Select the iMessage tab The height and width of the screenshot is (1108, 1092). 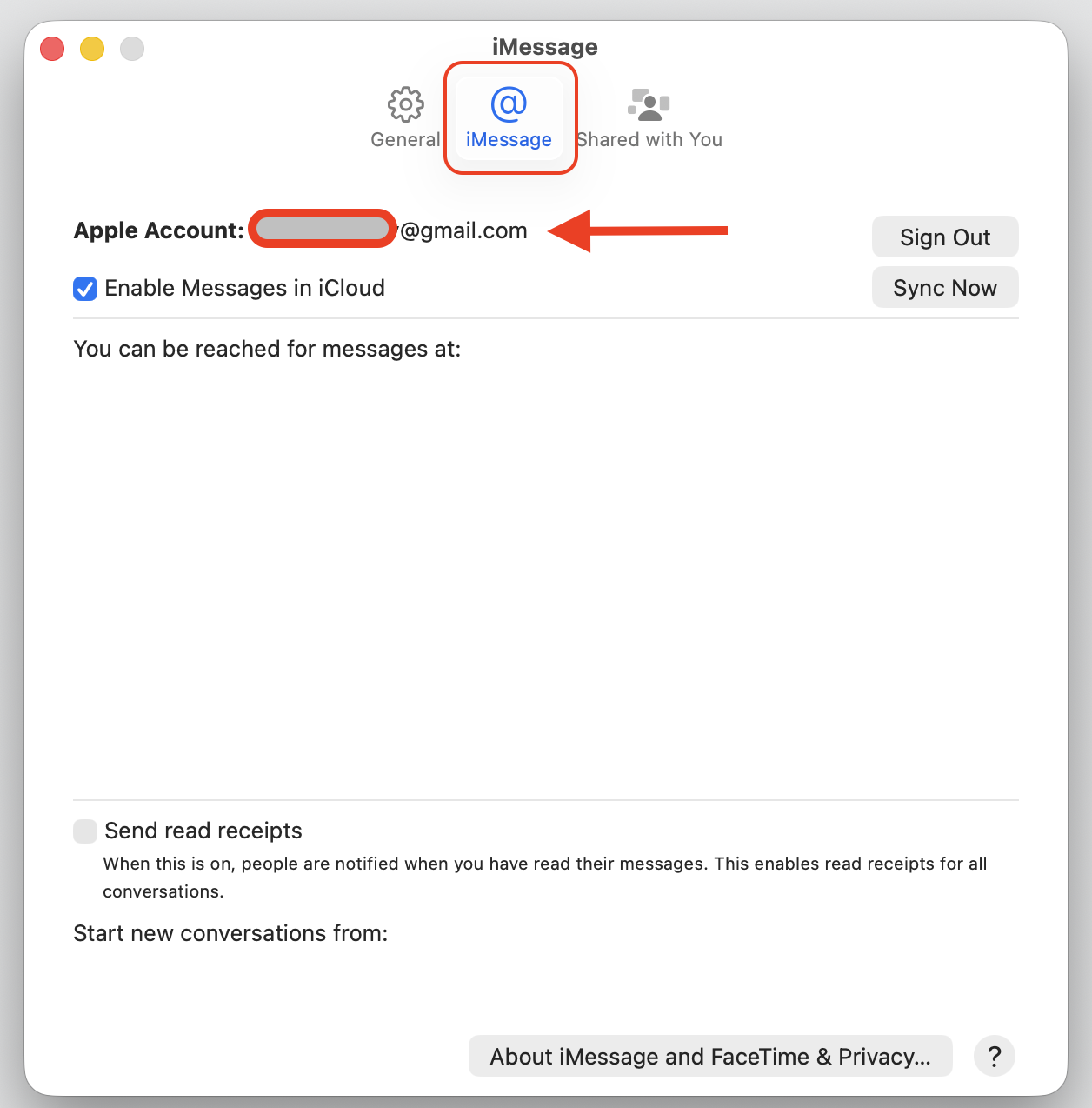[x=509, y=118]
